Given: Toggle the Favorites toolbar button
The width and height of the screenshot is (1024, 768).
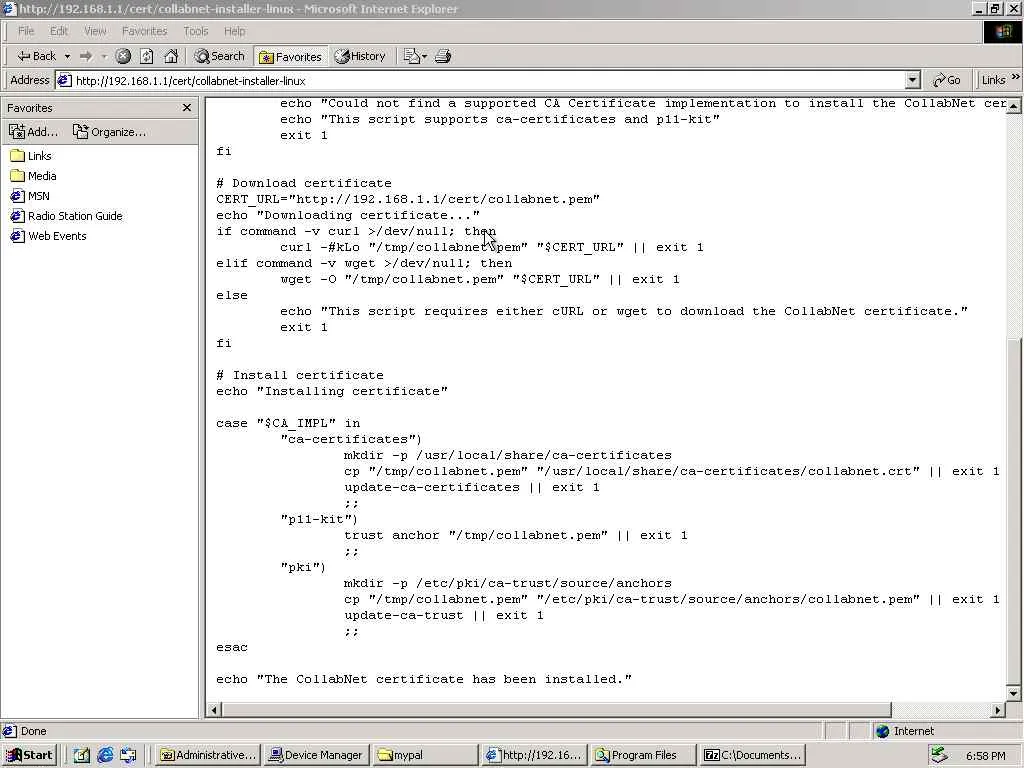Looking at the screenshot, I should coord(291,56).
